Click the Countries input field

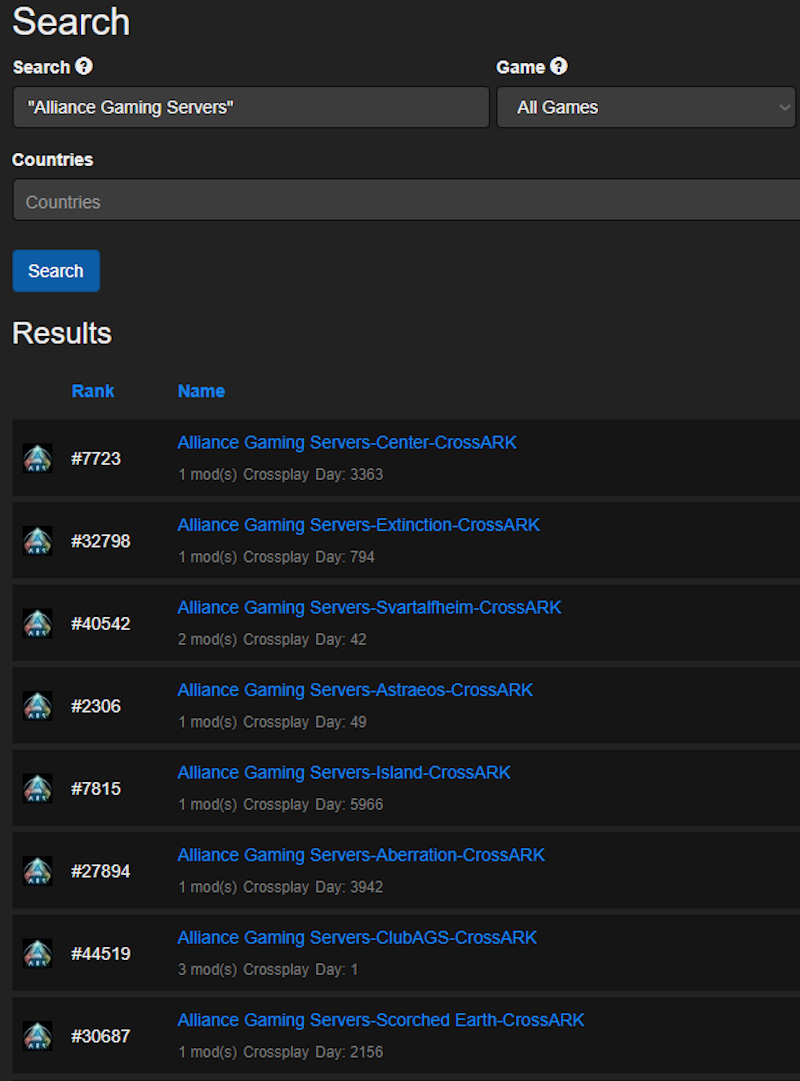[x=406, y=200]
